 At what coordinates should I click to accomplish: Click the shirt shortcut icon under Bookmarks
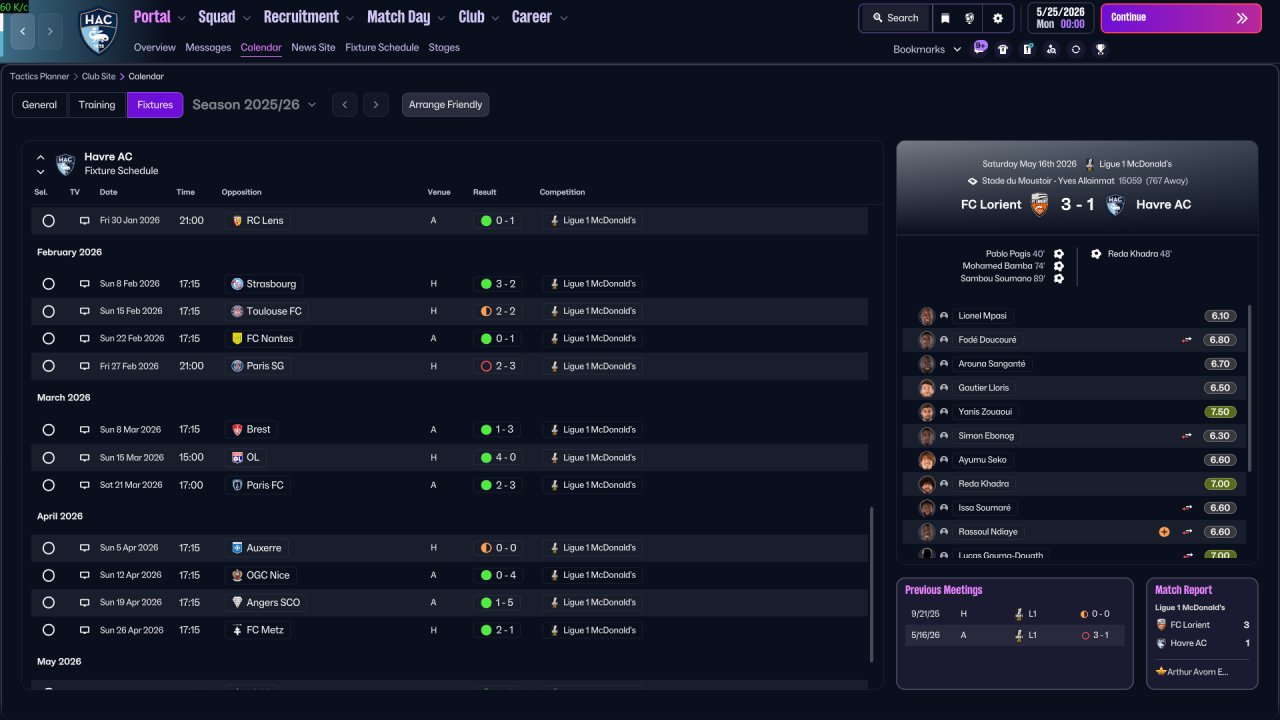[1003, 49]
